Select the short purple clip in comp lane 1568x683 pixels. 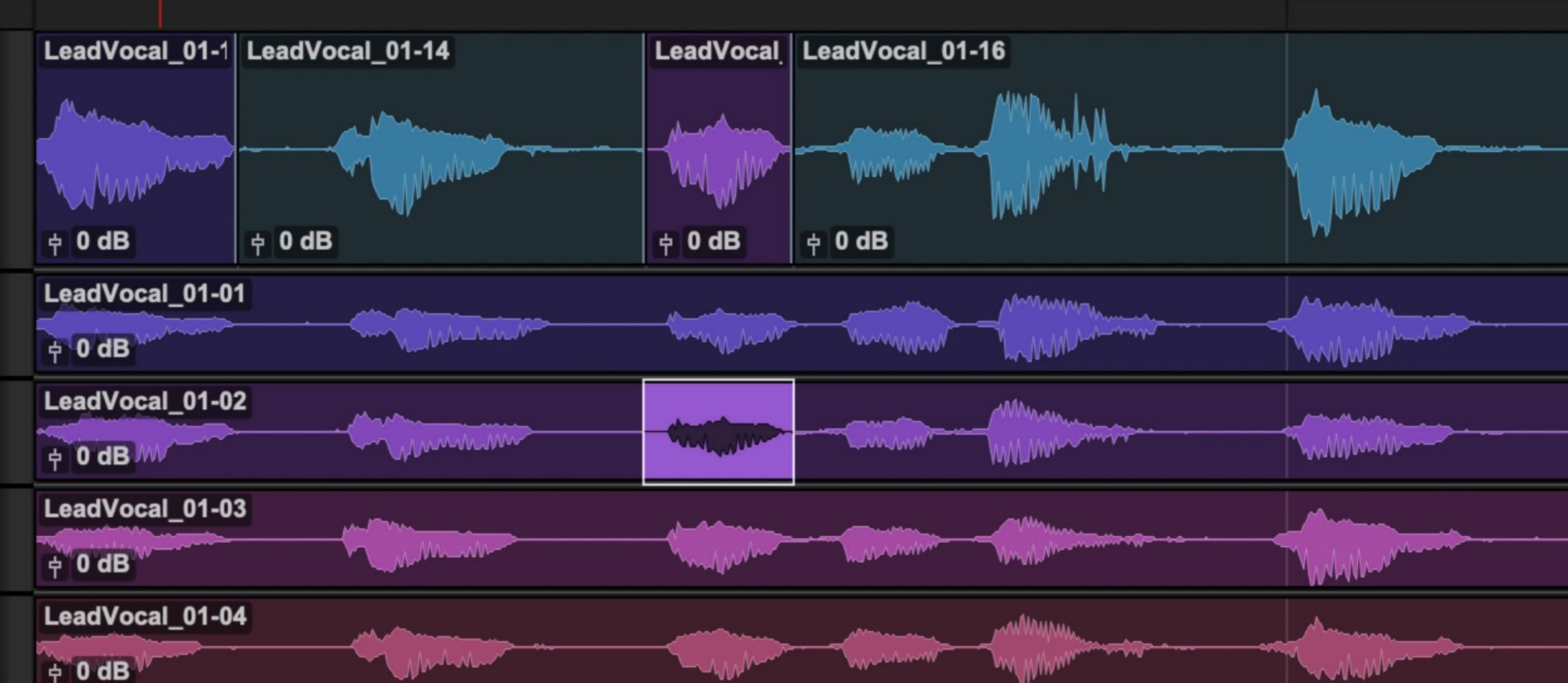[x=718, y=147]
